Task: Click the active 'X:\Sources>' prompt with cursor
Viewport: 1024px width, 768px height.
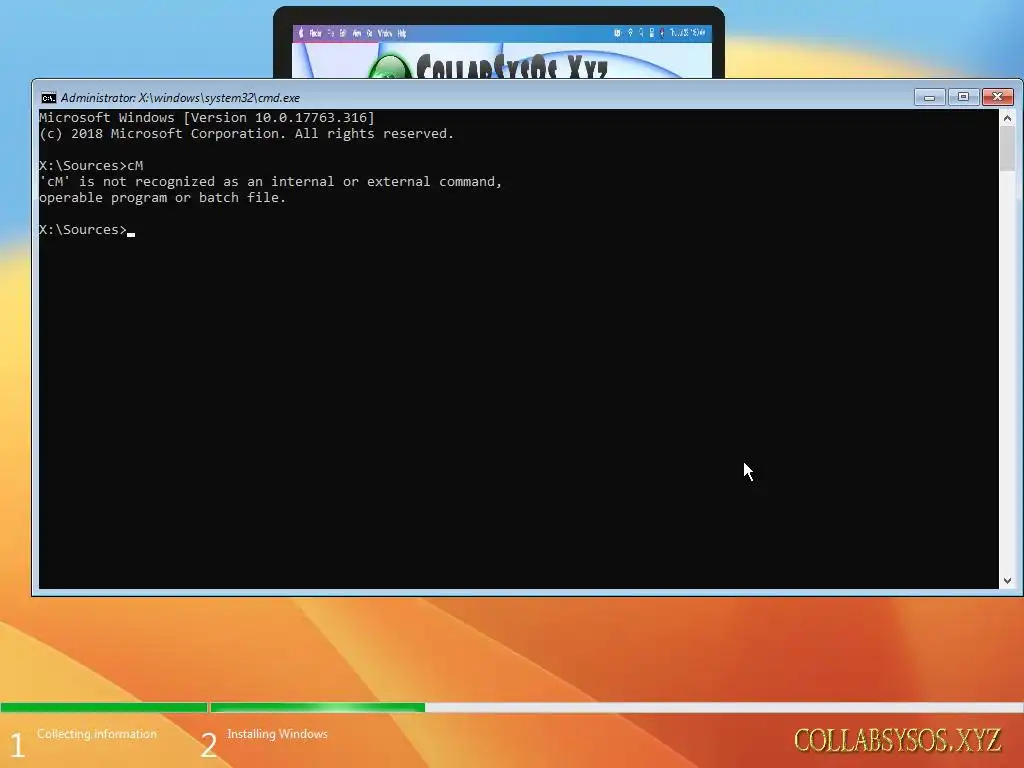Action: [x=87, y=230]
